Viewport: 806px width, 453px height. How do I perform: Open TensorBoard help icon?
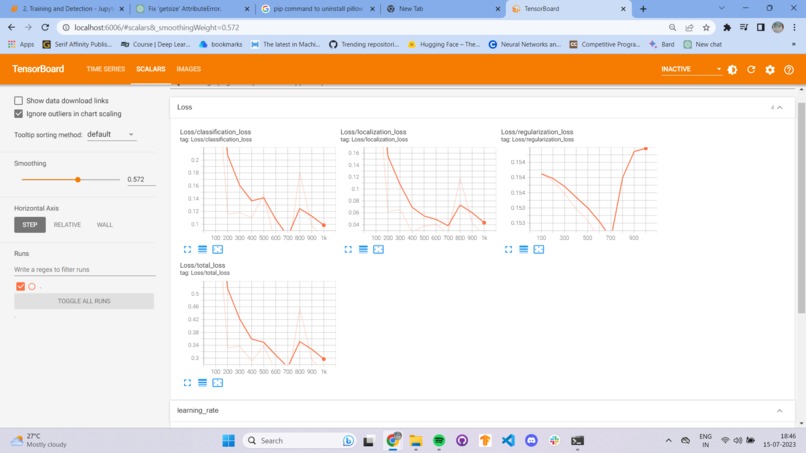click(789, 69)
